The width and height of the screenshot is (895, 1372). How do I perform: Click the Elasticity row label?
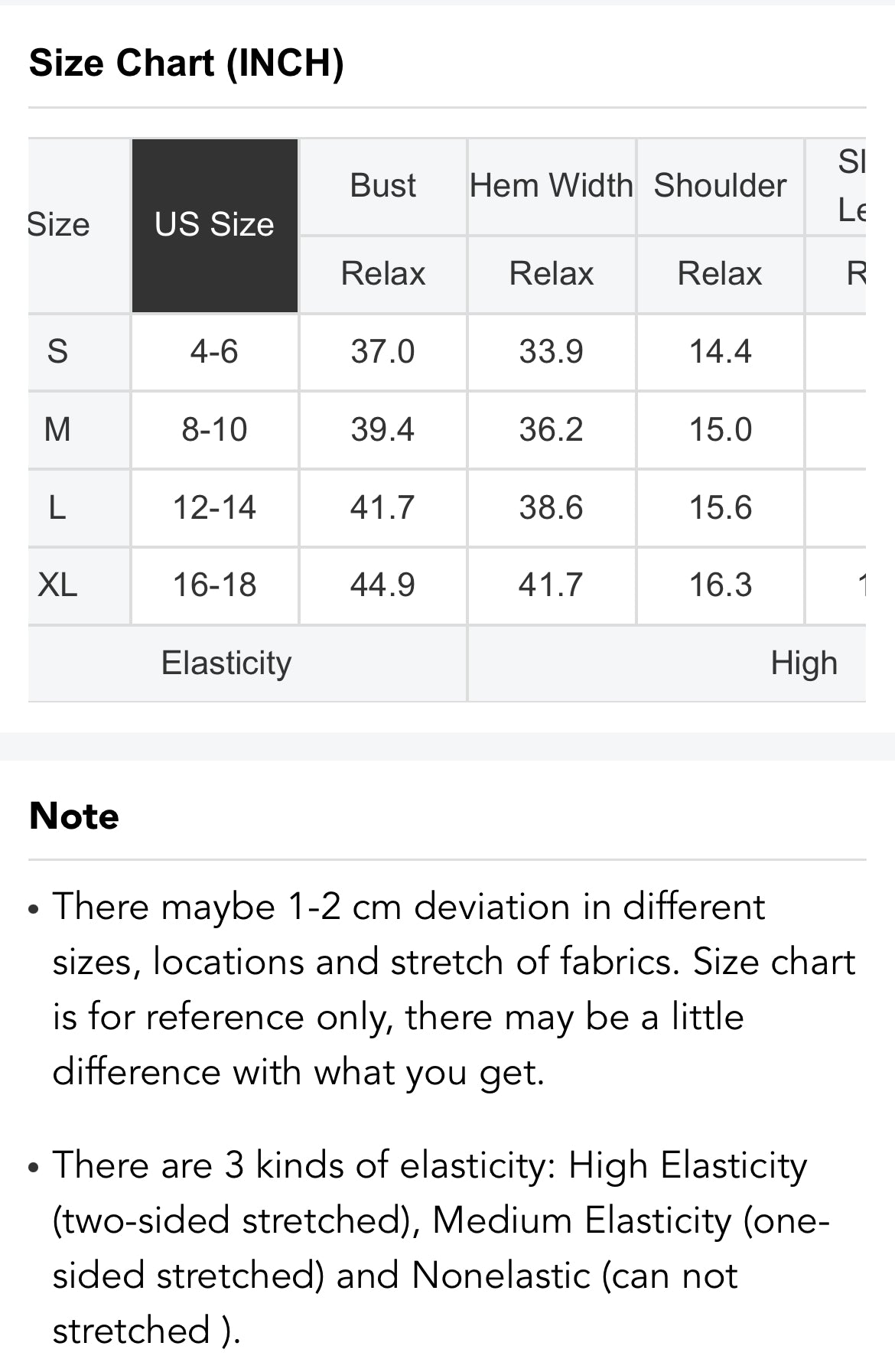(226, 663)
